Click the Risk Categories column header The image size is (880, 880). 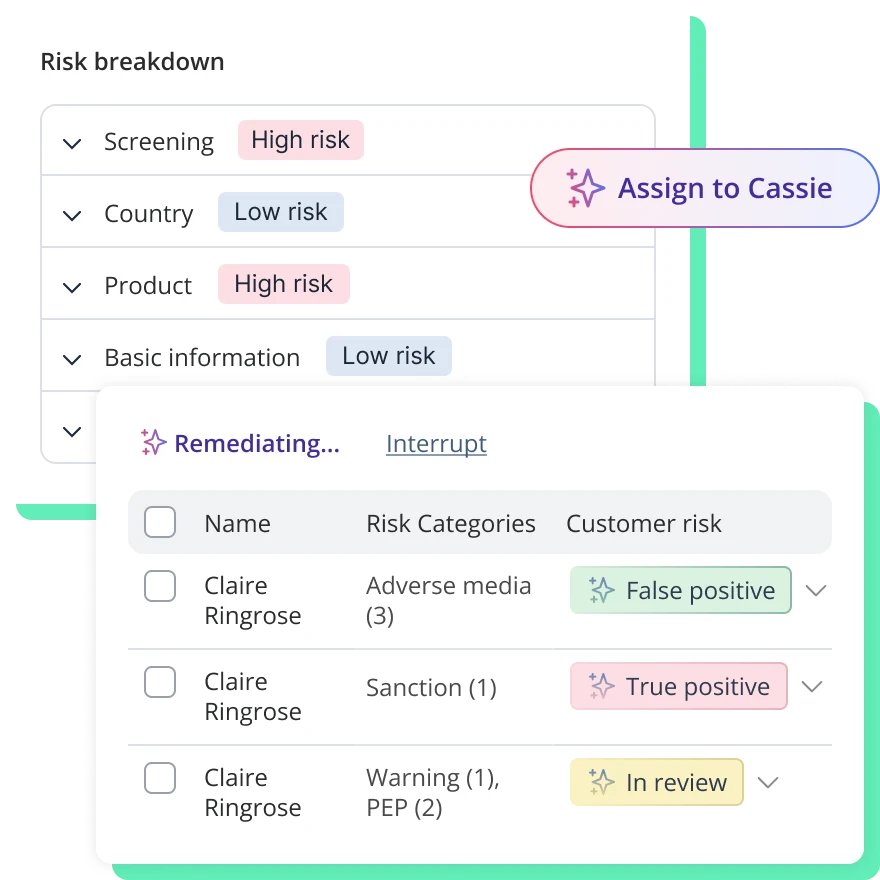pyautogui.click(x=450, y=523)
